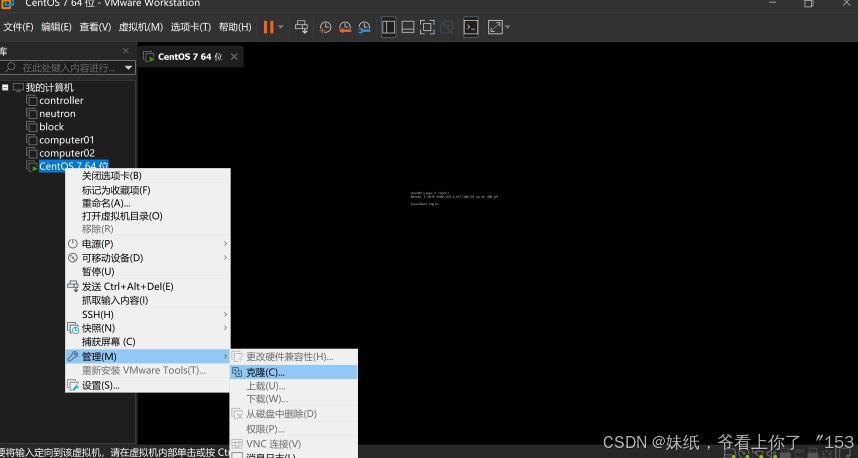Open Snapshot Manager wrench-clock icon
The width and height of the screenshot is (858, 458).
click(364, 27)
